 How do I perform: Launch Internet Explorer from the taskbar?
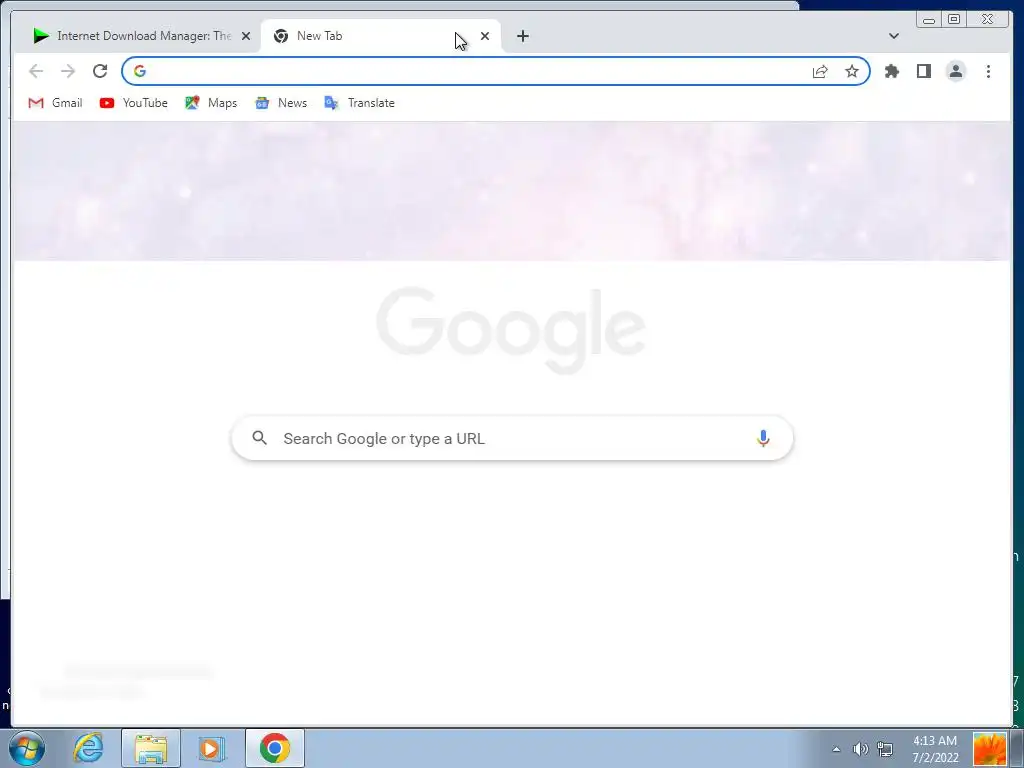tap(88, 748)
